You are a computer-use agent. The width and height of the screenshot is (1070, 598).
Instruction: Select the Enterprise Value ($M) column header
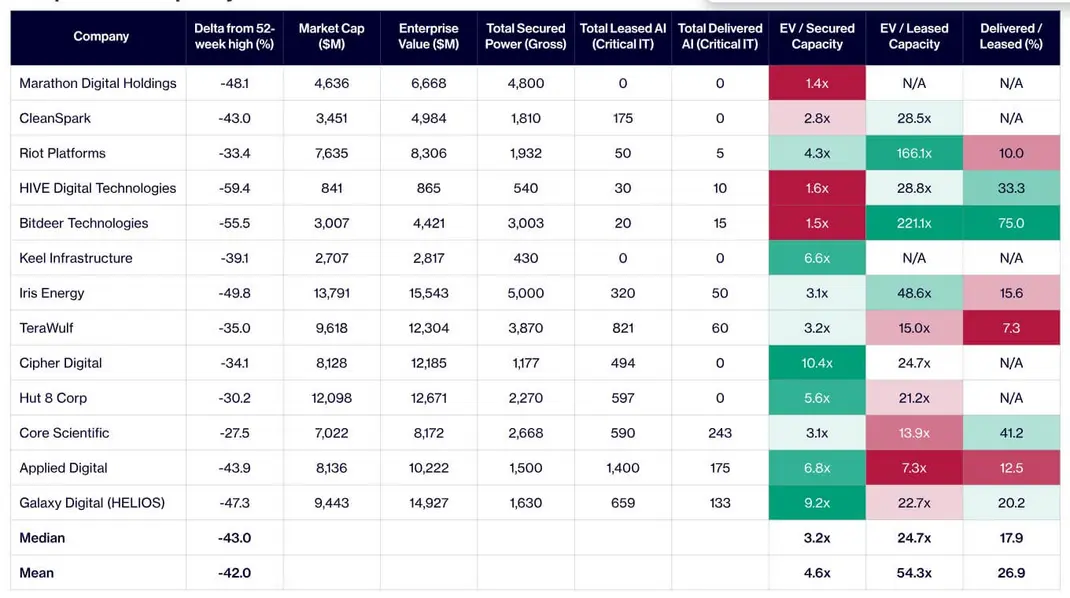429,36
